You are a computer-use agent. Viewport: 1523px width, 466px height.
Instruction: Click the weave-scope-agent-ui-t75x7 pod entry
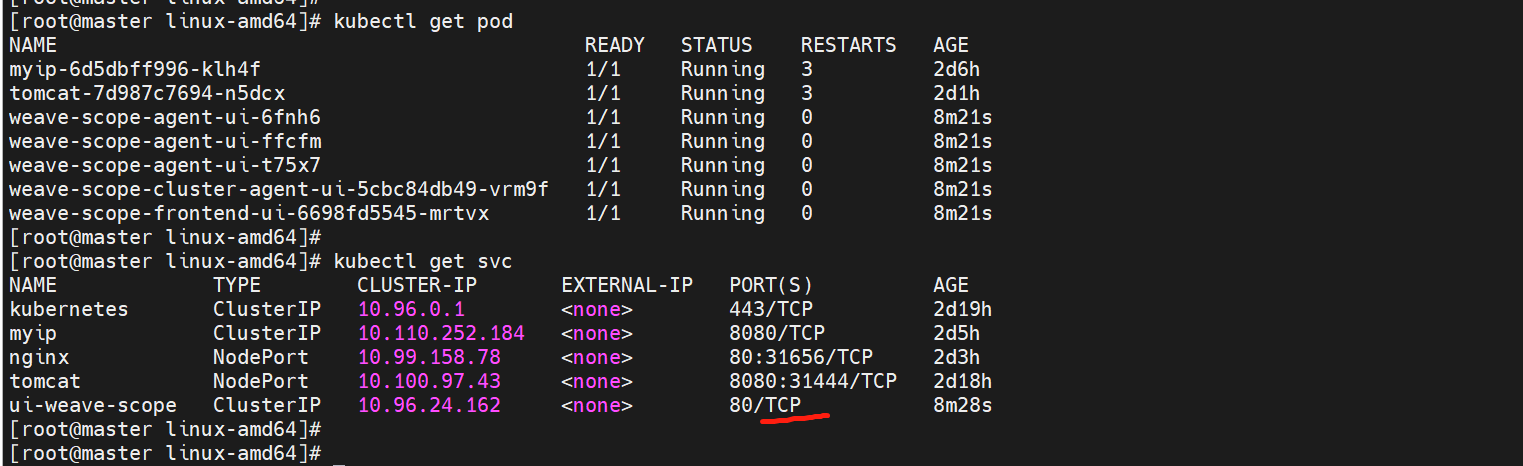[165, 165]
